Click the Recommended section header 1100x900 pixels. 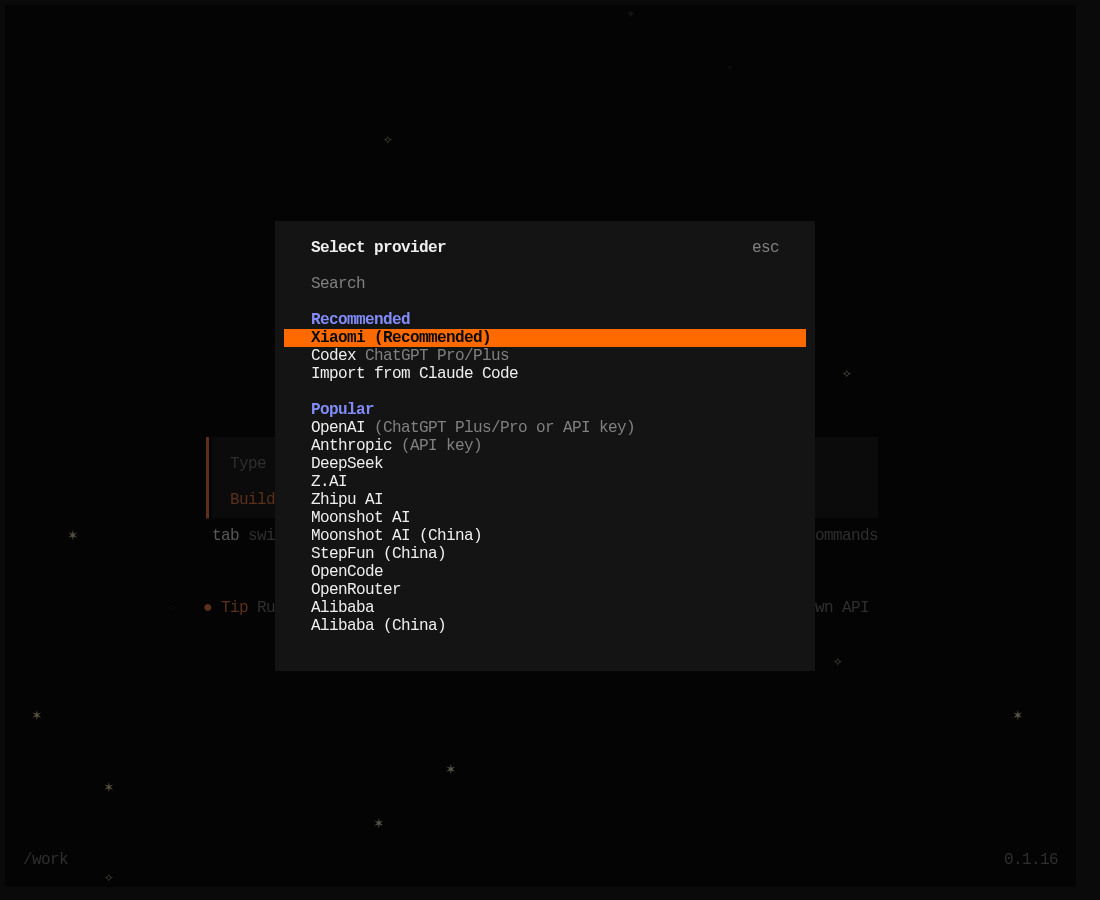361,319
